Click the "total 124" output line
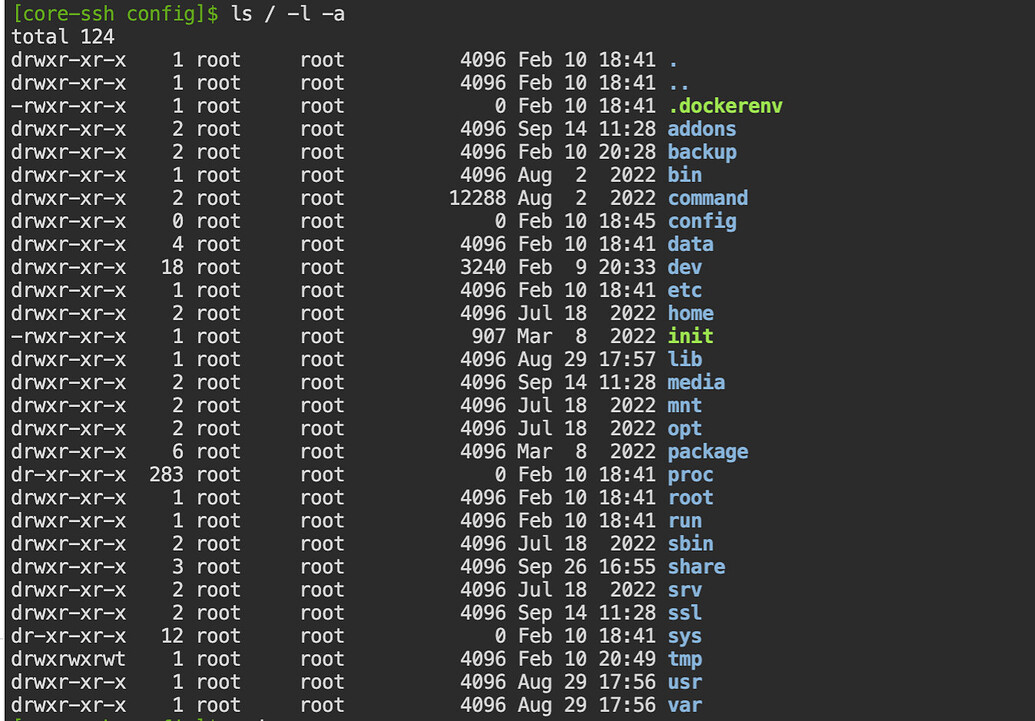The image size is (1035, 721). click(x=63, y=37)
